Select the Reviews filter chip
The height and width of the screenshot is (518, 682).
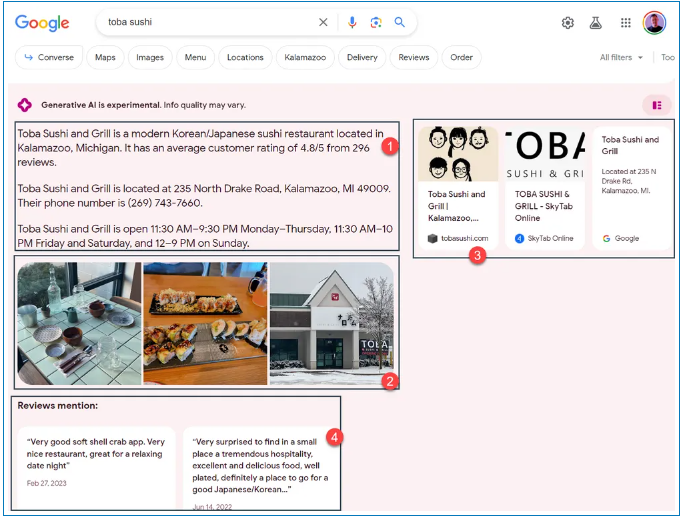pyautogui.click(x=414, y=57)
